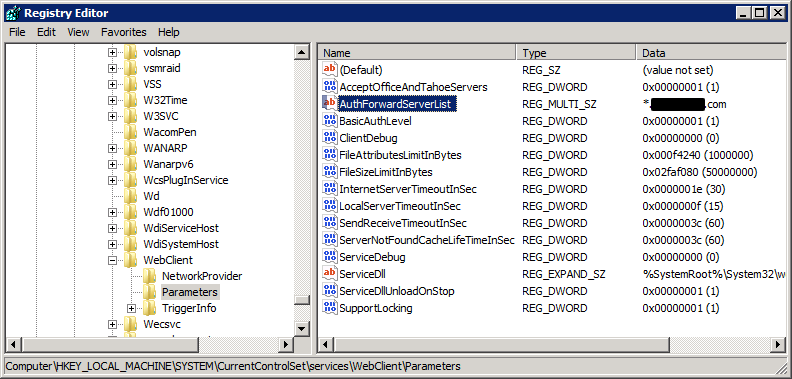This screenshot has height=379, width=792.
Task: Click the DWORD icon beside BasicAuthLevel
Action: [329, 121]
